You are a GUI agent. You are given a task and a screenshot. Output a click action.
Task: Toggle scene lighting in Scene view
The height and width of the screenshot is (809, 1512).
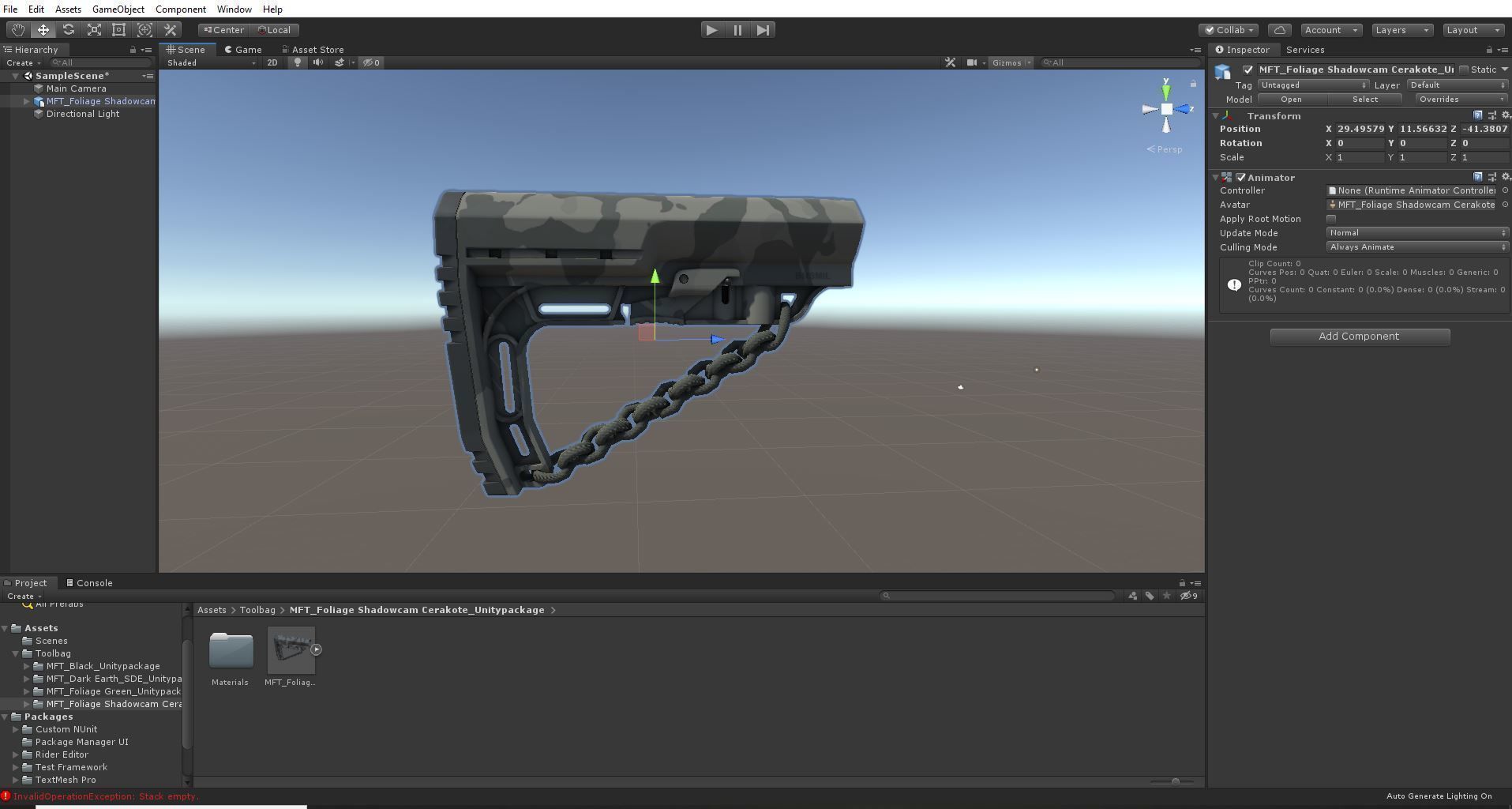tap(297, 62)
